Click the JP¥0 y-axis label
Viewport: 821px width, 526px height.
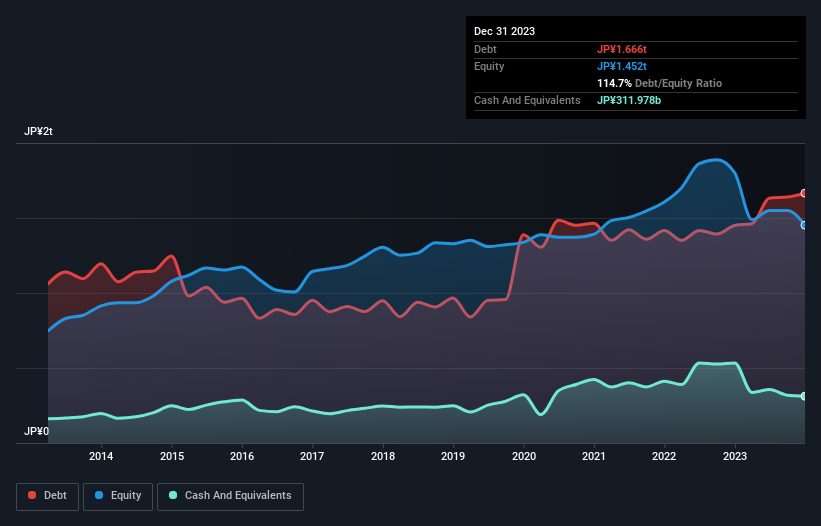click(x=36, y=431)
